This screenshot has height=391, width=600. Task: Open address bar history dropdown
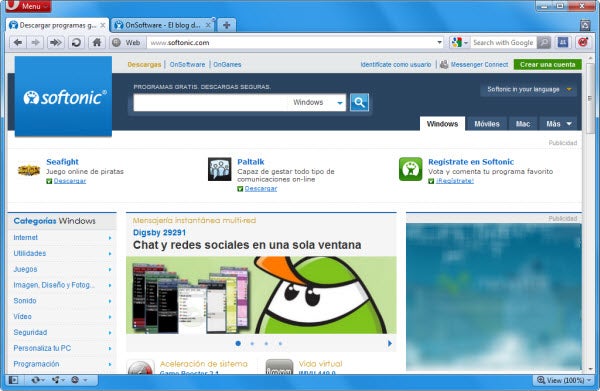click(x=440, y=42)
